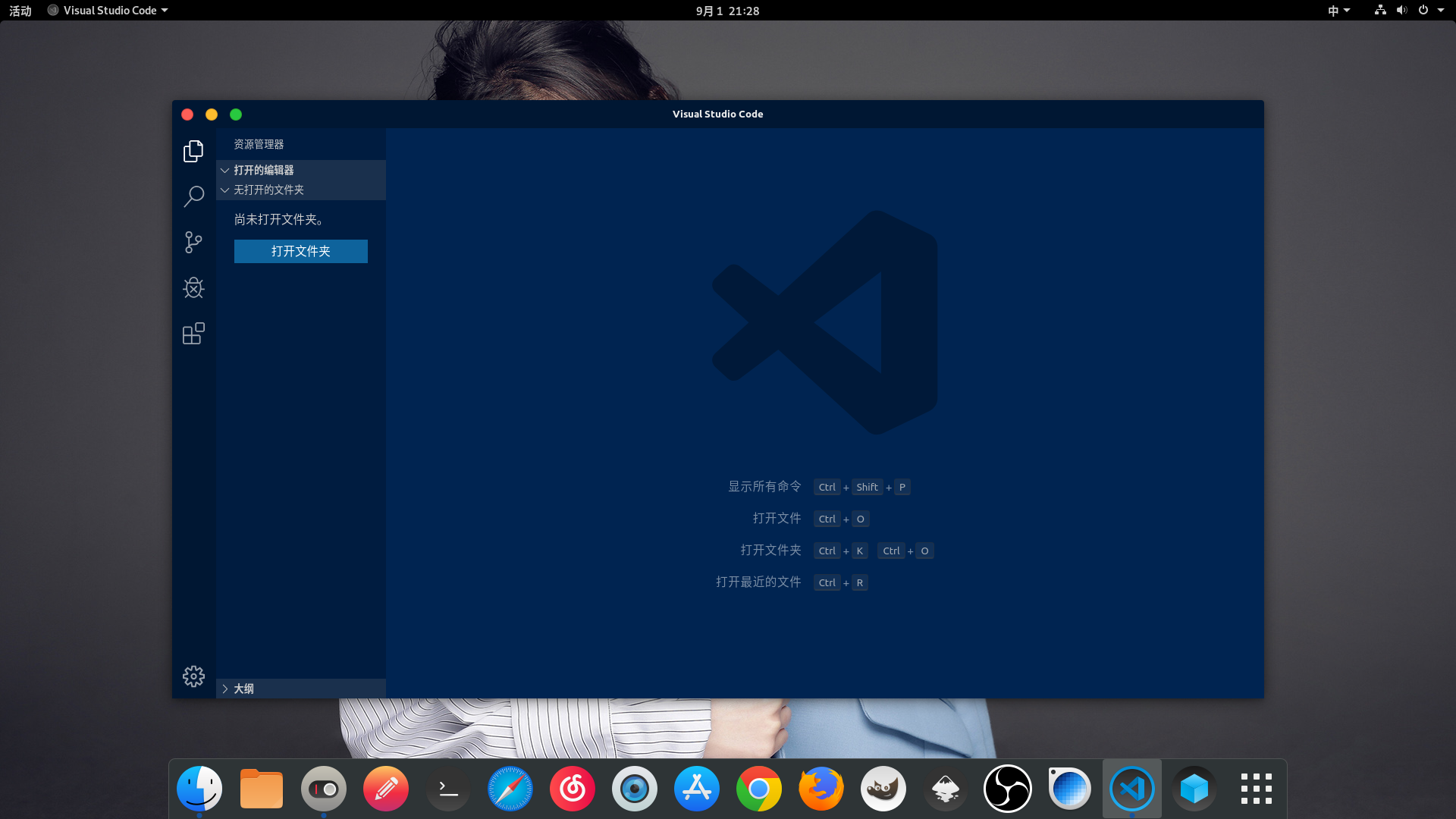The width and height of the screenshot is (1456, 819).
Task: Click the 显示所有命令 label
Action: click(x=764, y=486)
